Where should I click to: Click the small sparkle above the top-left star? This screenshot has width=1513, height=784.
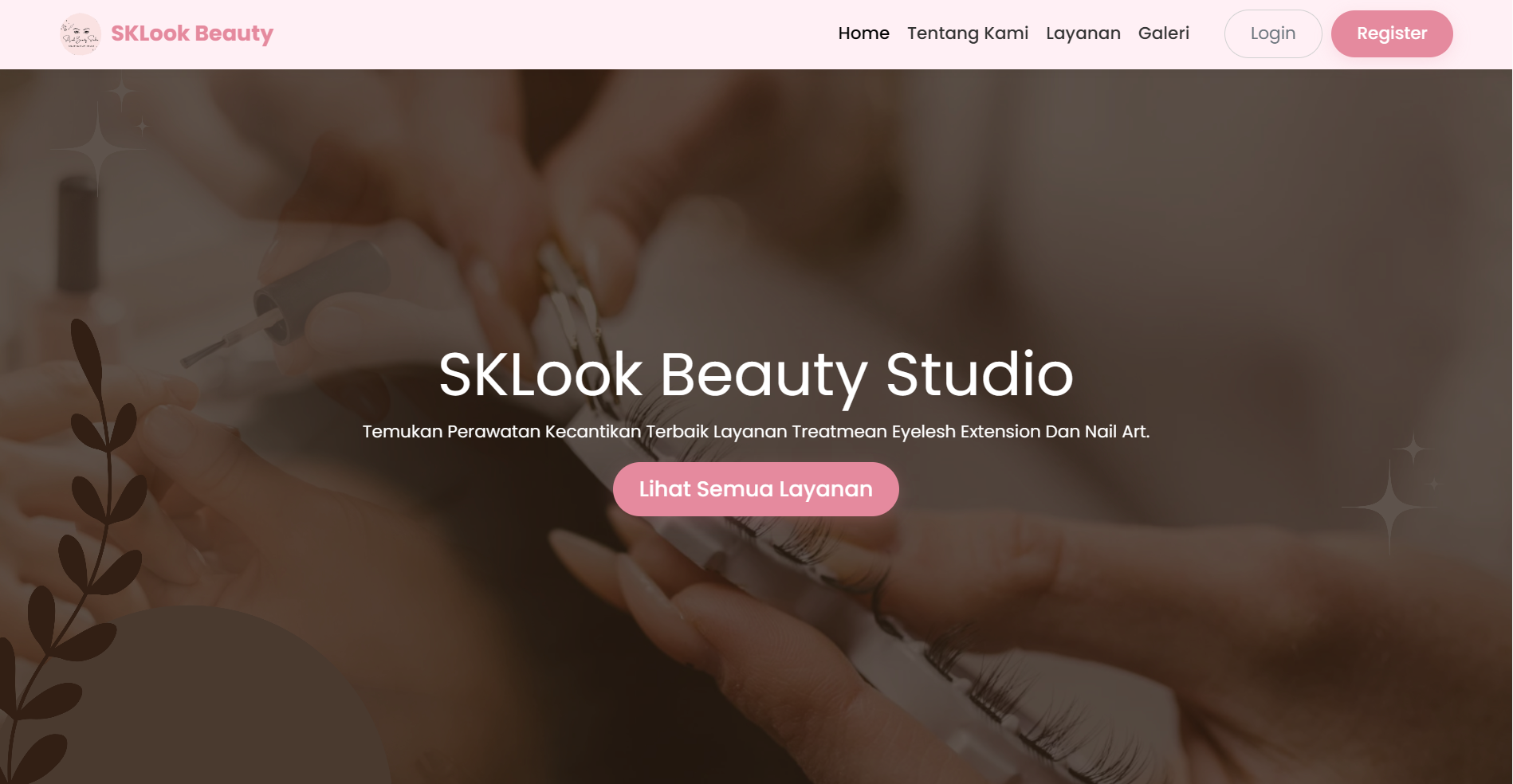122,92
